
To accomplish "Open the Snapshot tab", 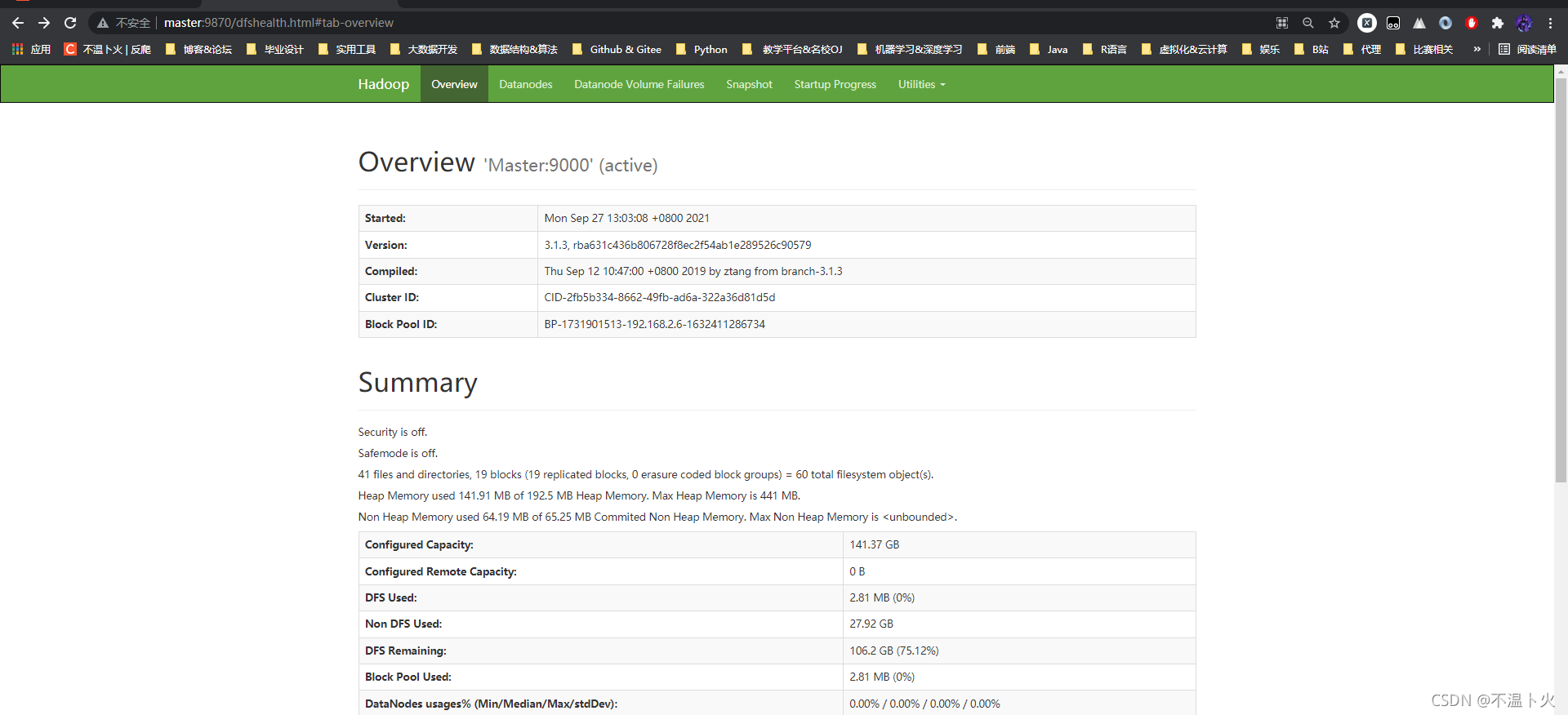I will coord(749,84).
